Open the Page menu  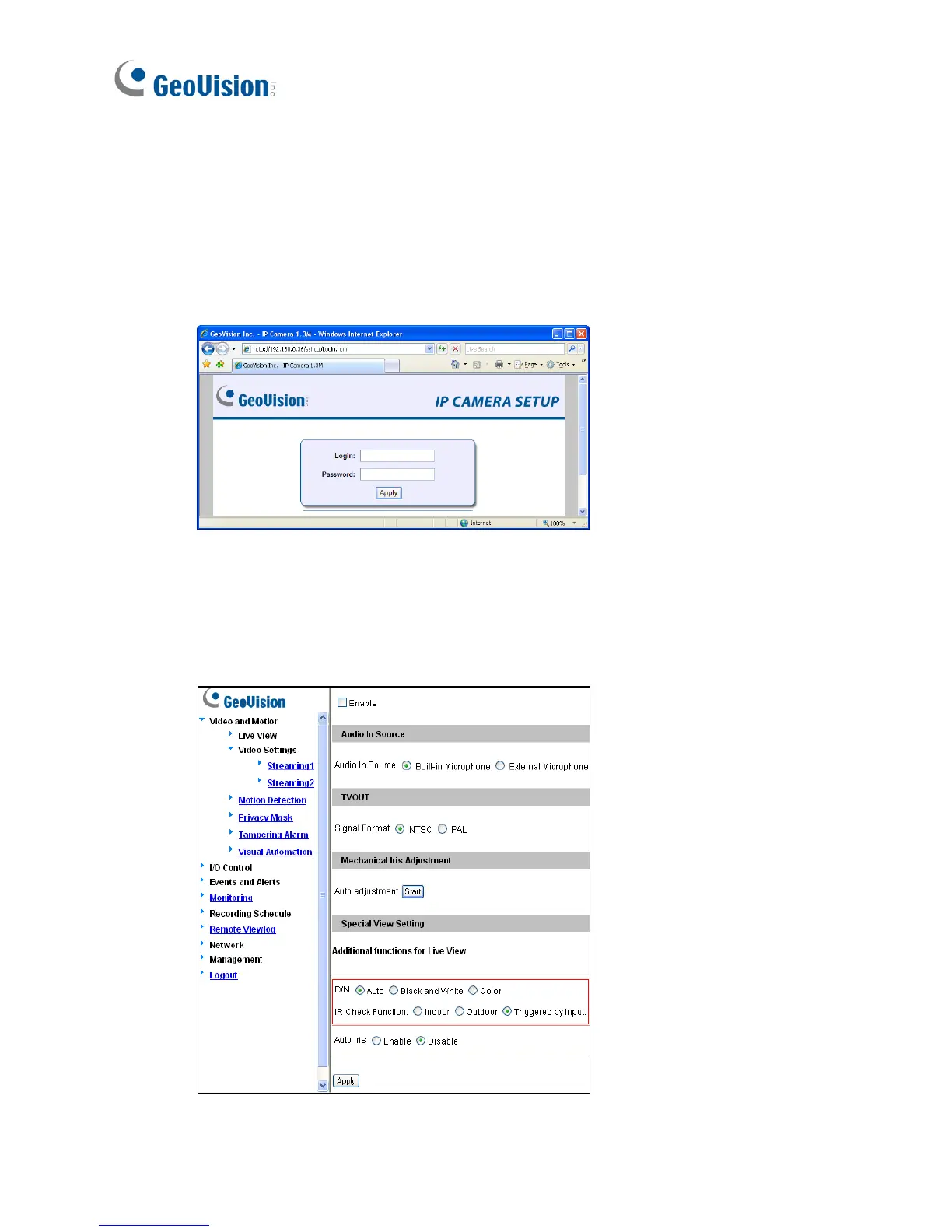click(530, 364)
